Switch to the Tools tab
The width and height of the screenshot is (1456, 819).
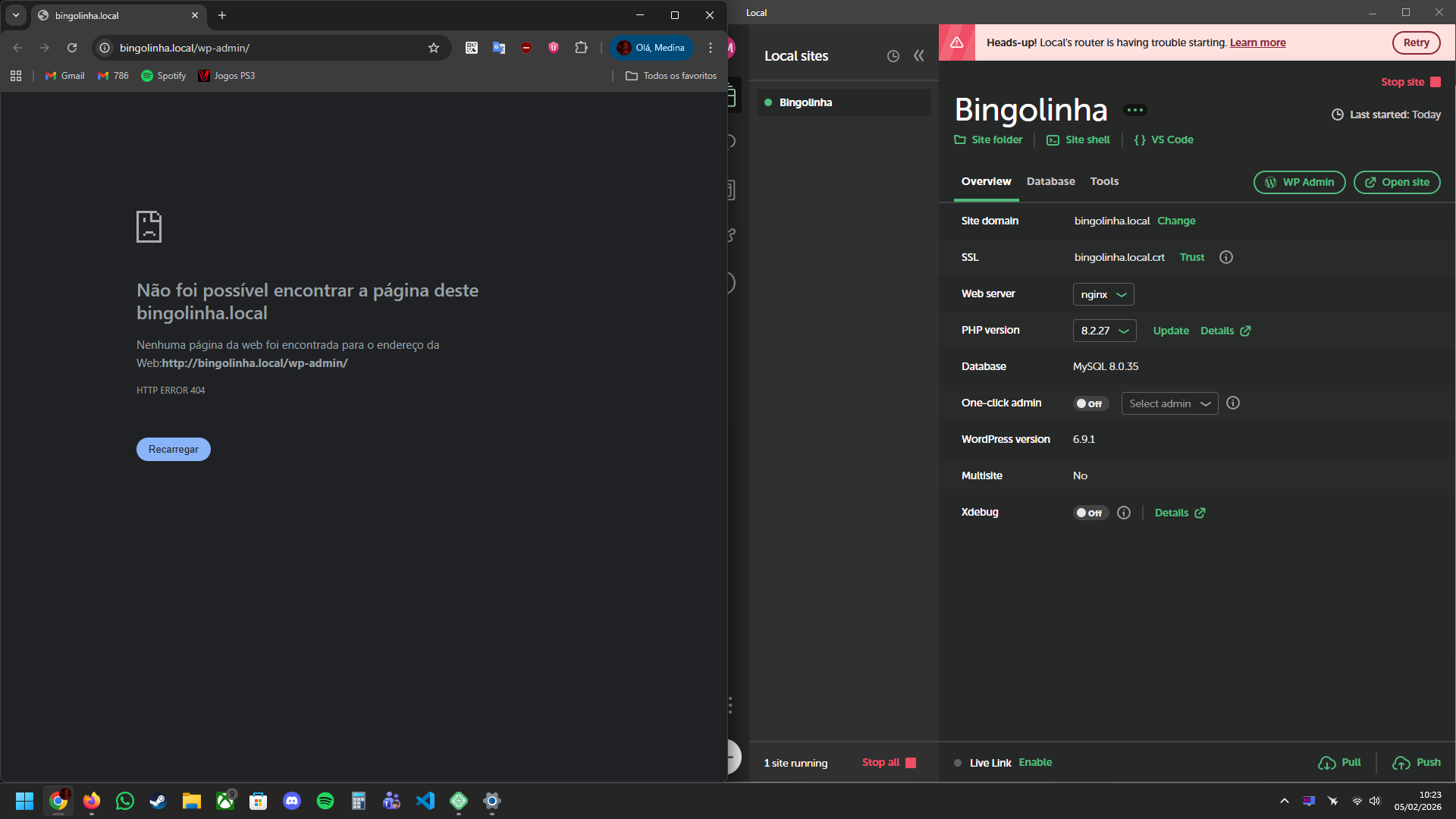click(1104, 181)
